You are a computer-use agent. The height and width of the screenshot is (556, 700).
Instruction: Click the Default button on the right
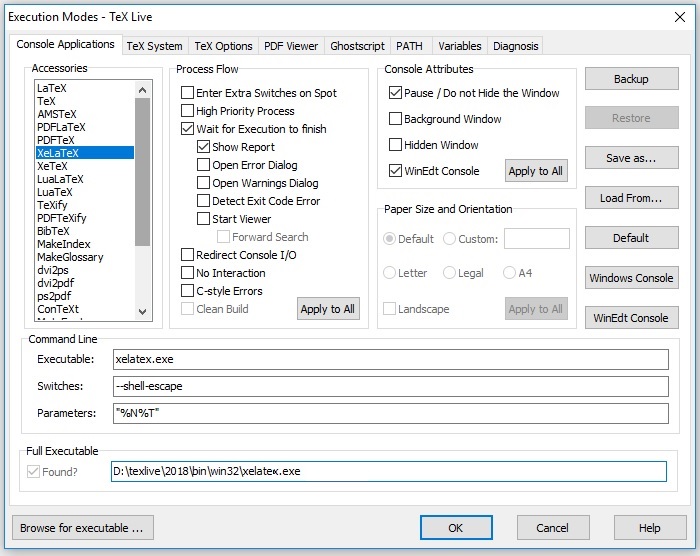pyautogui.click(x=632, y=238)
